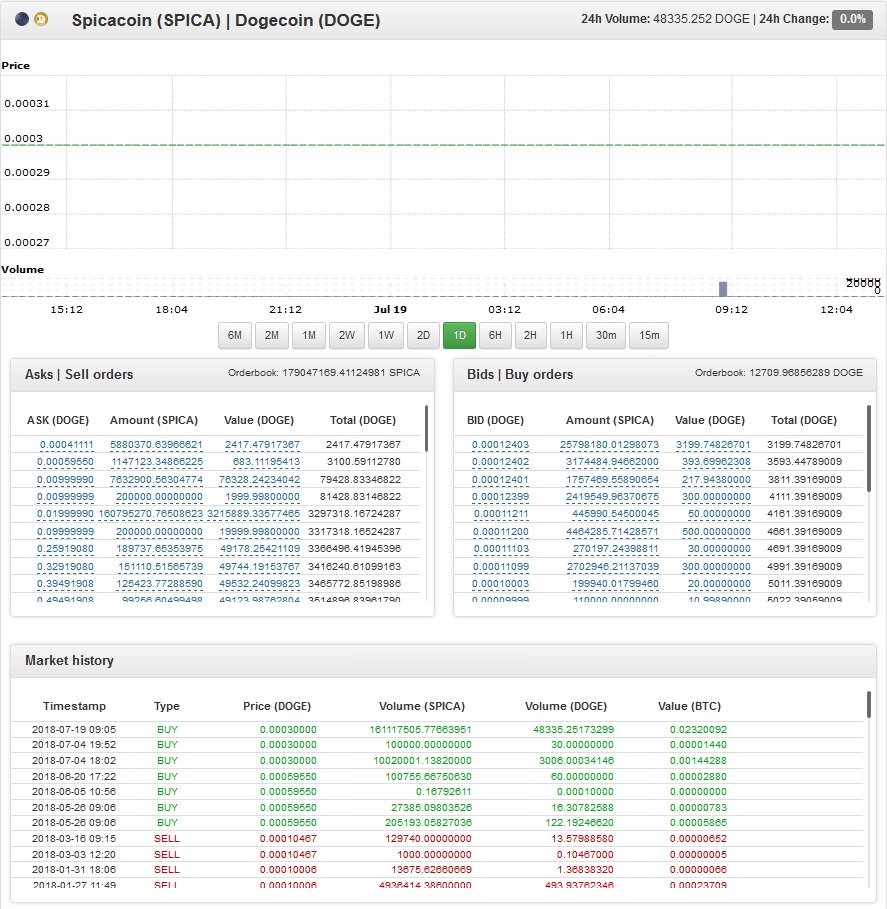
Task: Click the 0.0% 24h change badge
Action: coord(853,19)
